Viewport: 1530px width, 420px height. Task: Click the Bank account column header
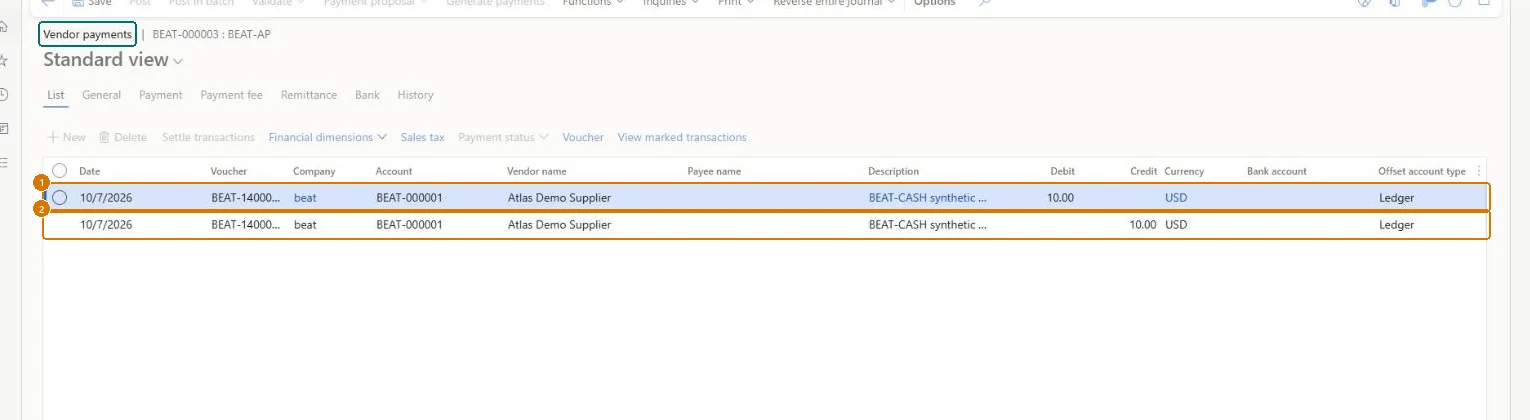pos(1277,171)
